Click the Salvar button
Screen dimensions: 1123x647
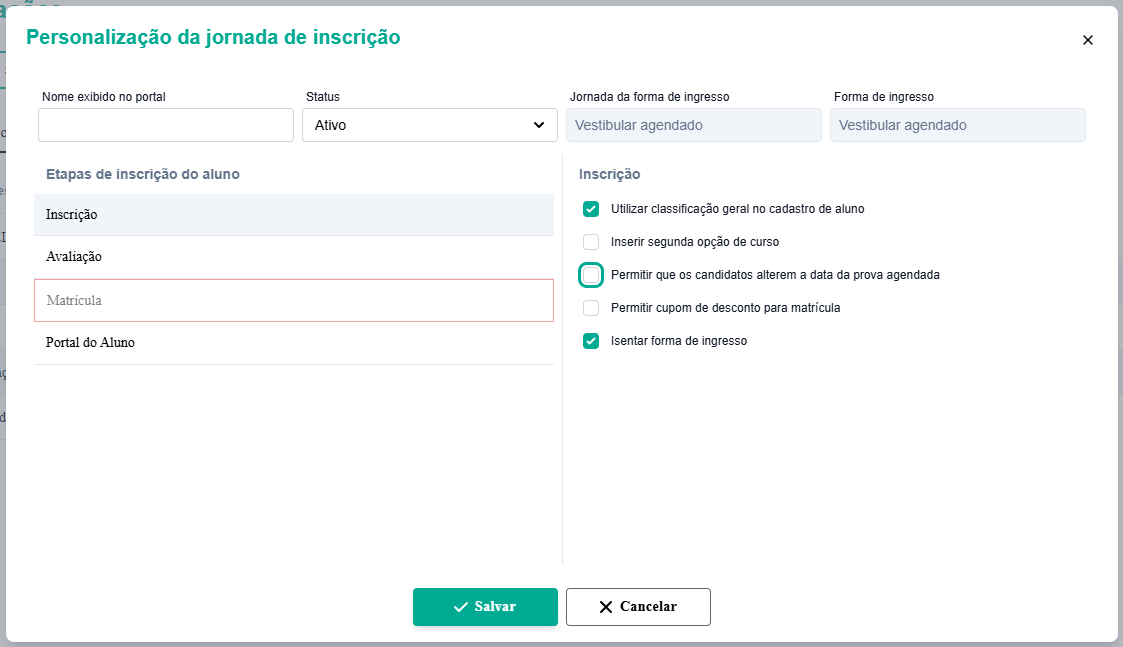[x=485, y=607]
